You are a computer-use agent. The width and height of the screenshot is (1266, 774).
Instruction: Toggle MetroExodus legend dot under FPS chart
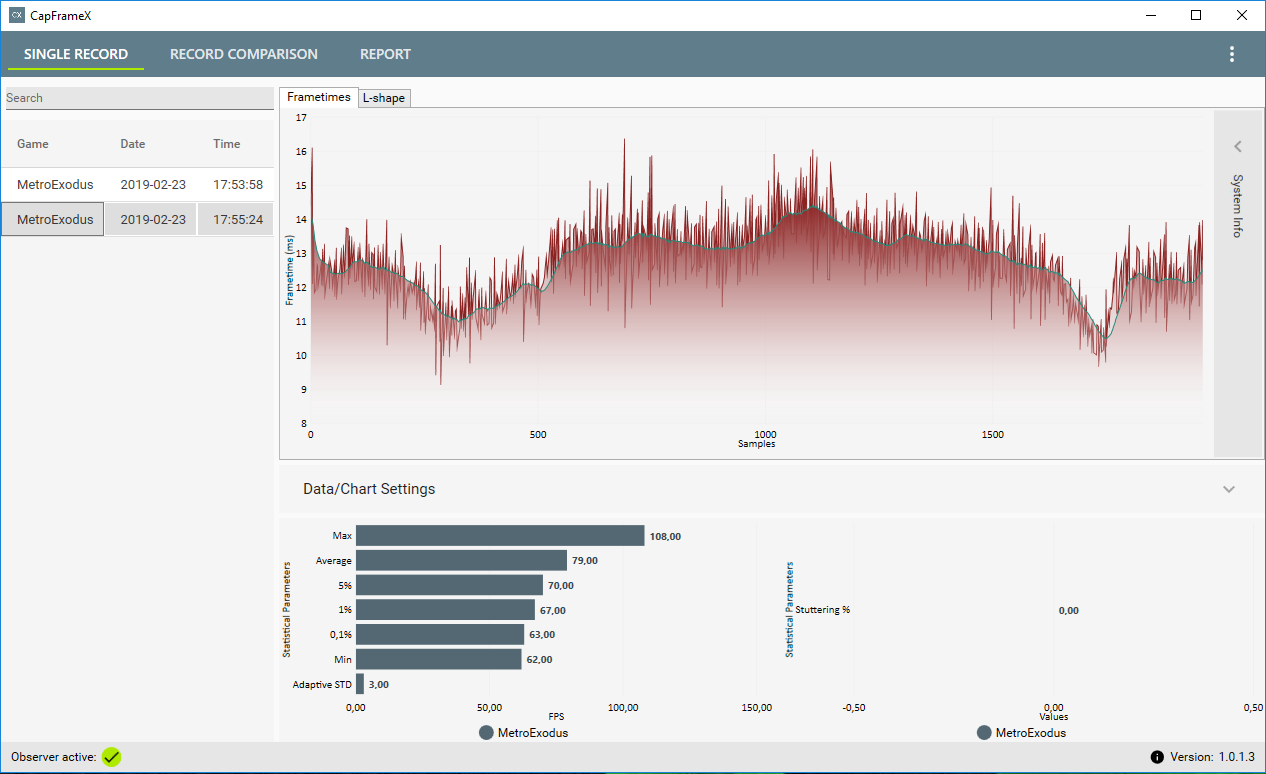(x=486, y=733)
